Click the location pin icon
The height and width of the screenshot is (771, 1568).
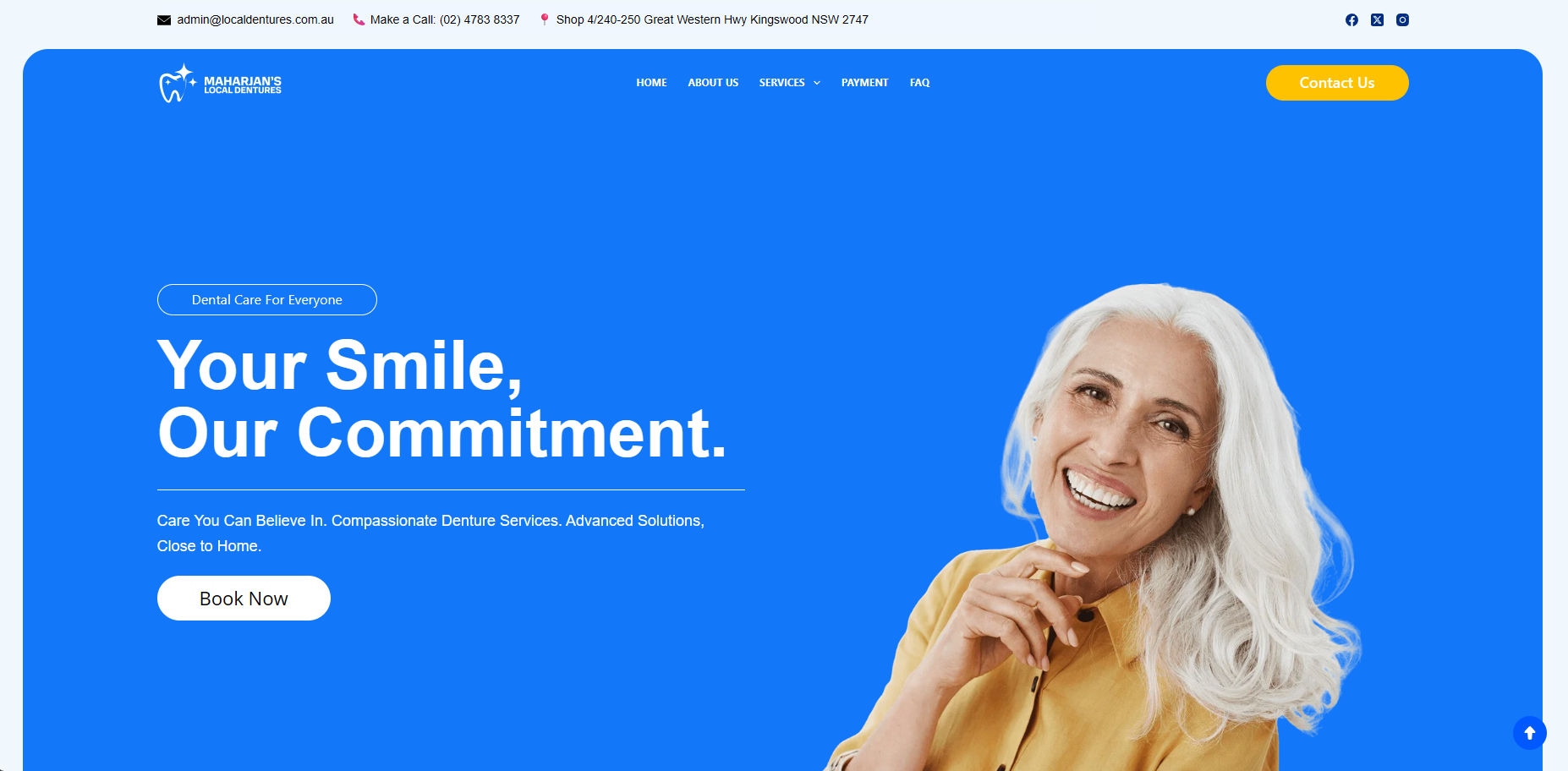click(545, 19)
